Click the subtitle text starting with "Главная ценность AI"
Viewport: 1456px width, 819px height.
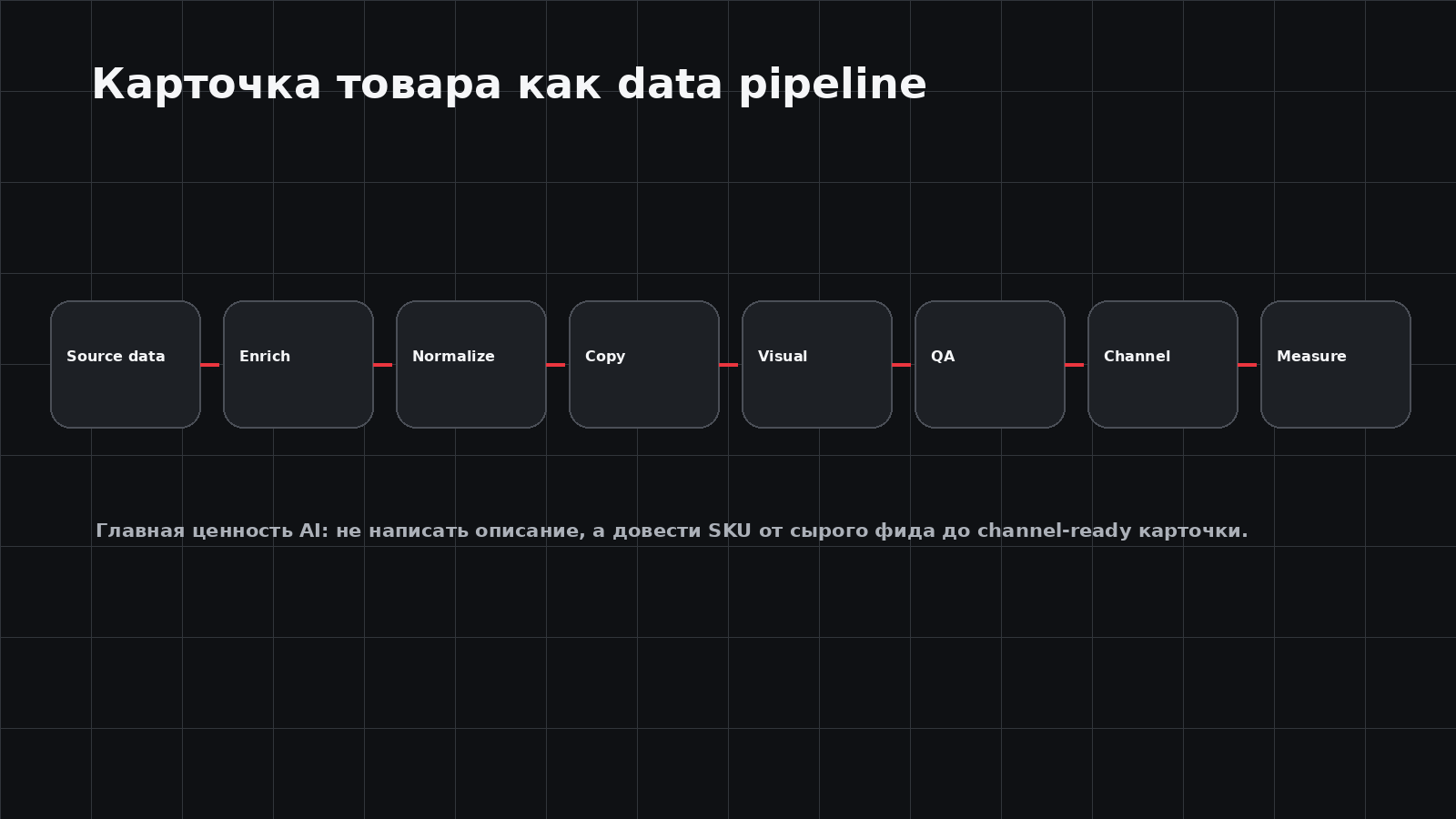click(672, 531)
